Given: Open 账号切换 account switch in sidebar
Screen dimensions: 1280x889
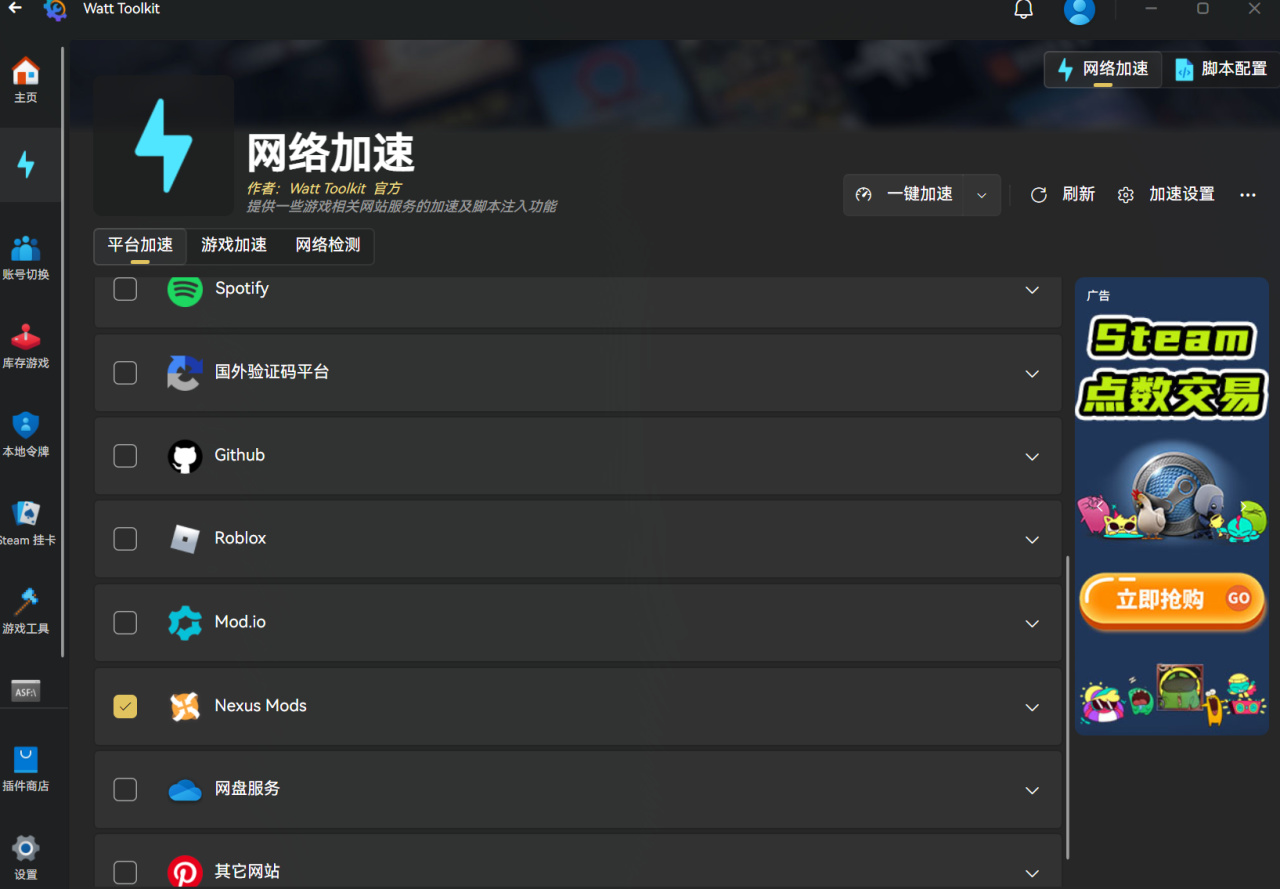Looking at the screenshot, I should click(26, 258).
